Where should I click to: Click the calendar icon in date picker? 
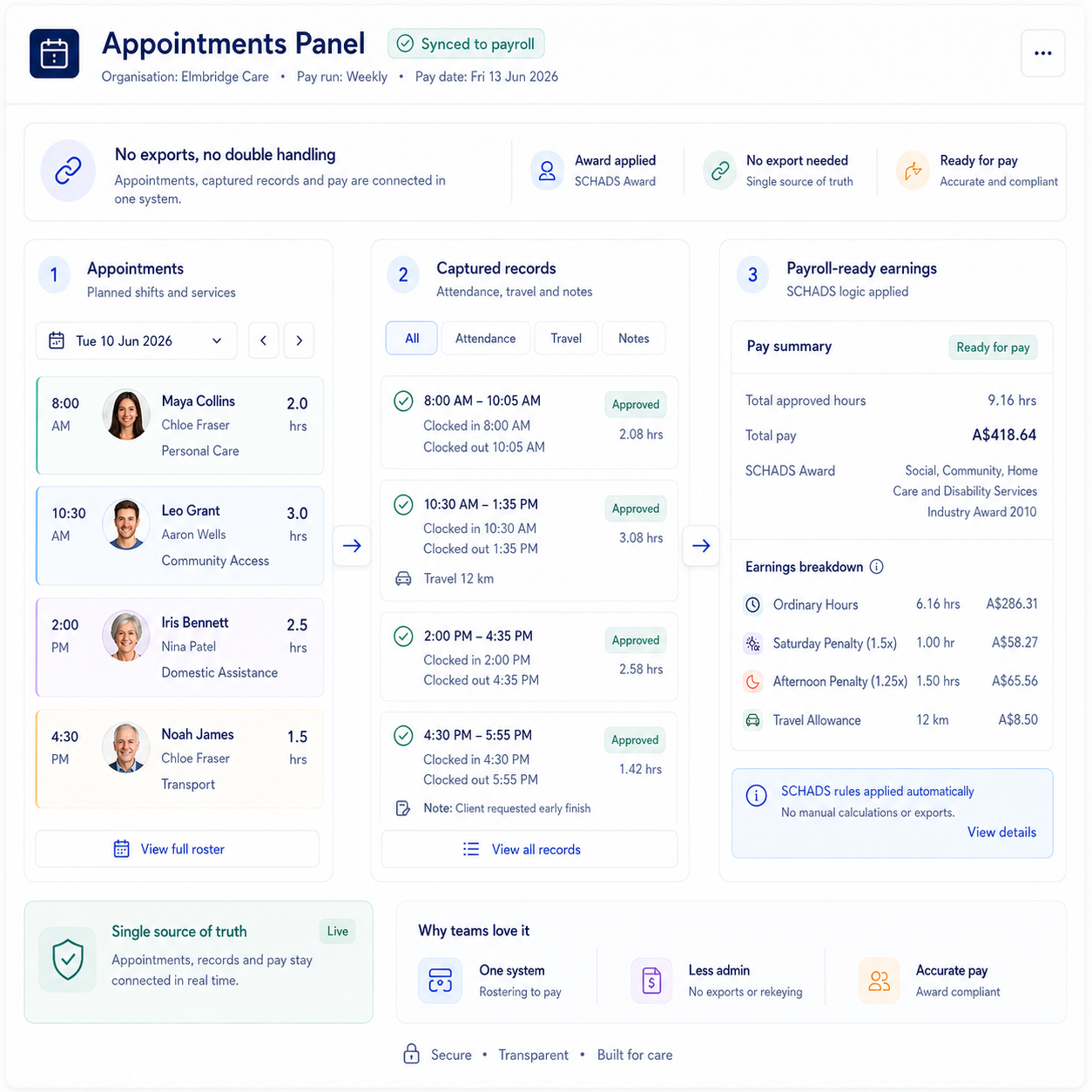click(57, 340)
